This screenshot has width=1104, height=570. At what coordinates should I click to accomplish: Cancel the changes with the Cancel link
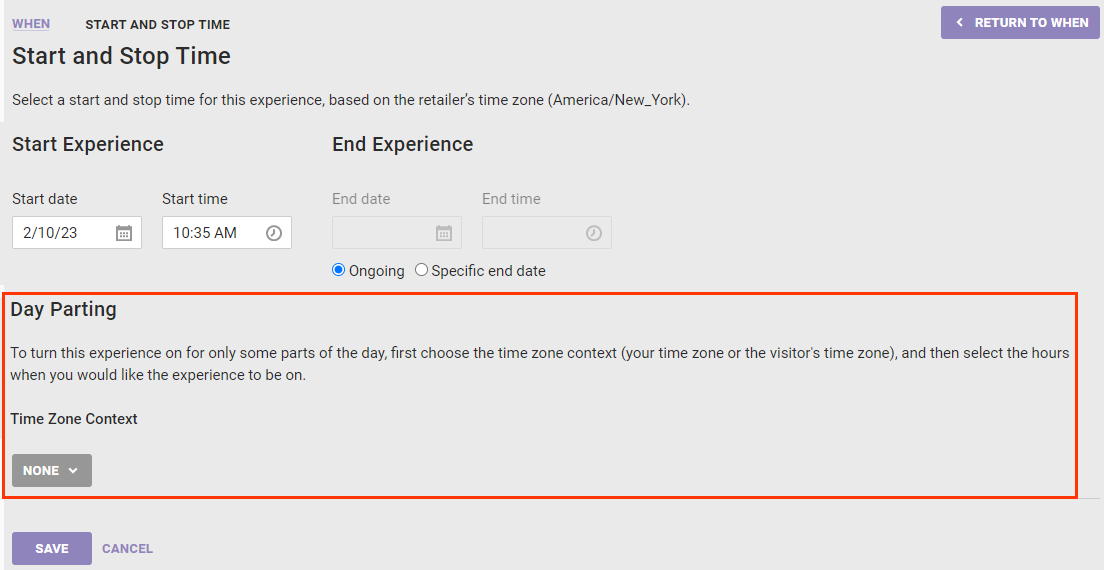(127, 548)
